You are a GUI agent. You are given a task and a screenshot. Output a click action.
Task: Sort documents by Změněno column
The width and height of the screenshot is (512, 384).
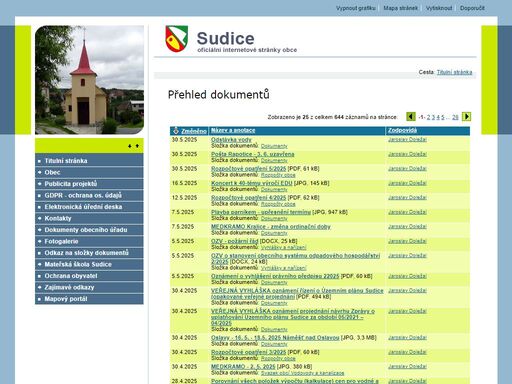pyautogui.click(x=194, y=131)
